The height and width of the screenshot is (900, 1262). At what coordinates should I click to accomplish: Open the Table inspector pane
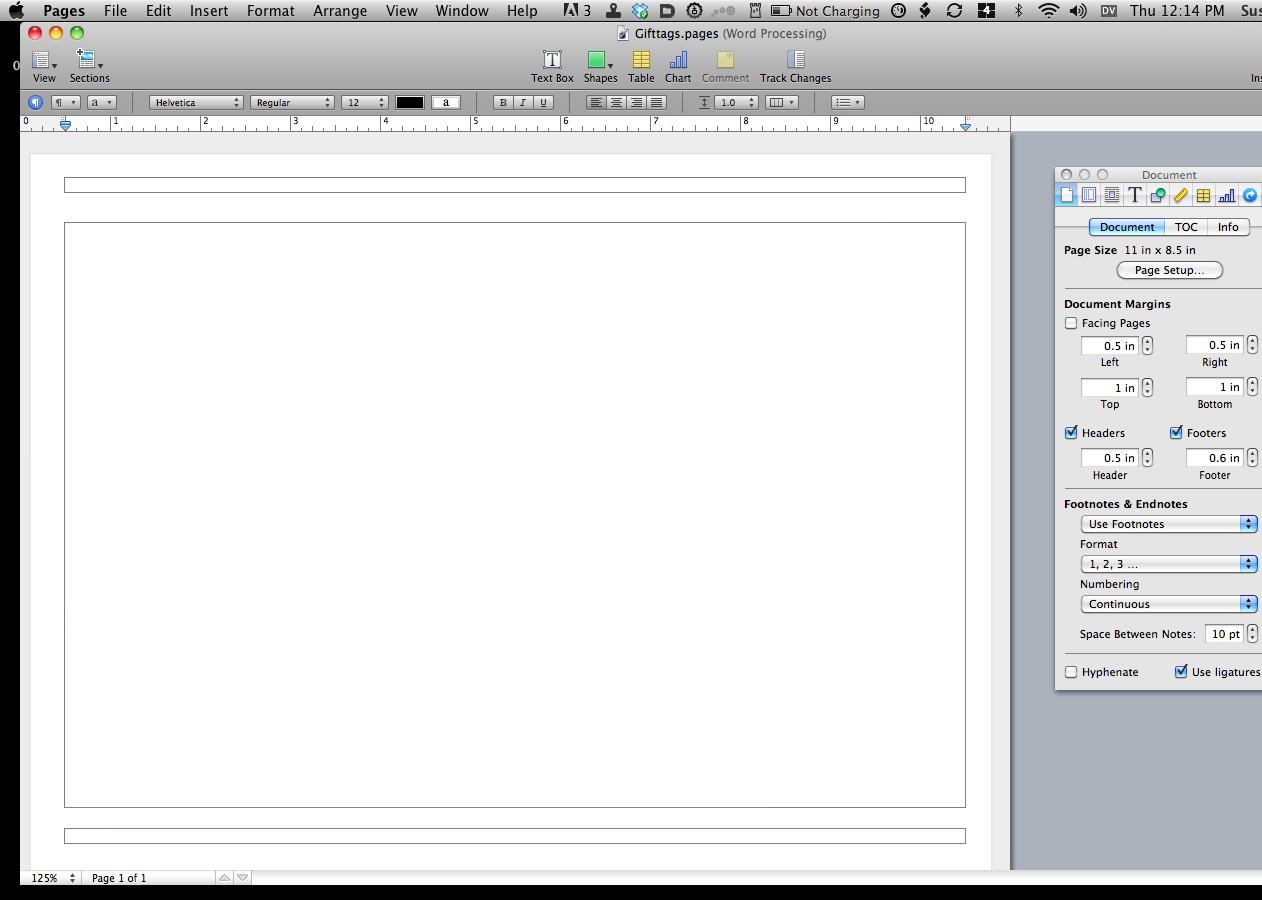pyautogui.click(x=1204, y=195)
